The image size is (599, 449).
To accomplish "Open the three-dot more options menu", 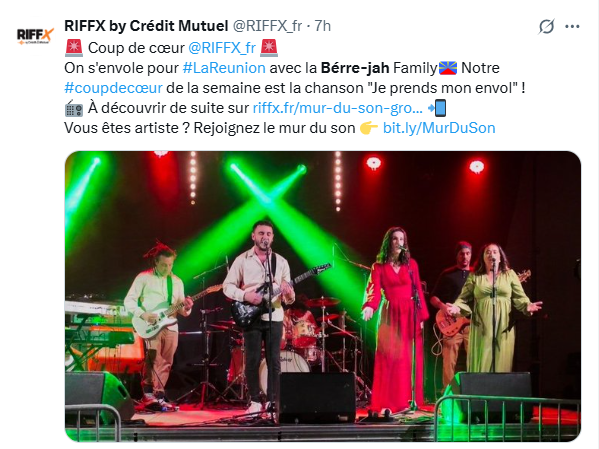I will click(x=572, y=27).
